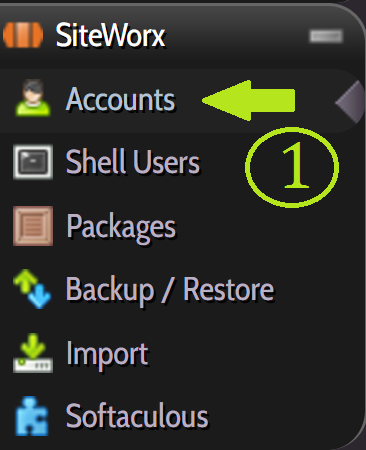Click the green arrow pointing at Accounts

tap(249, 100)
